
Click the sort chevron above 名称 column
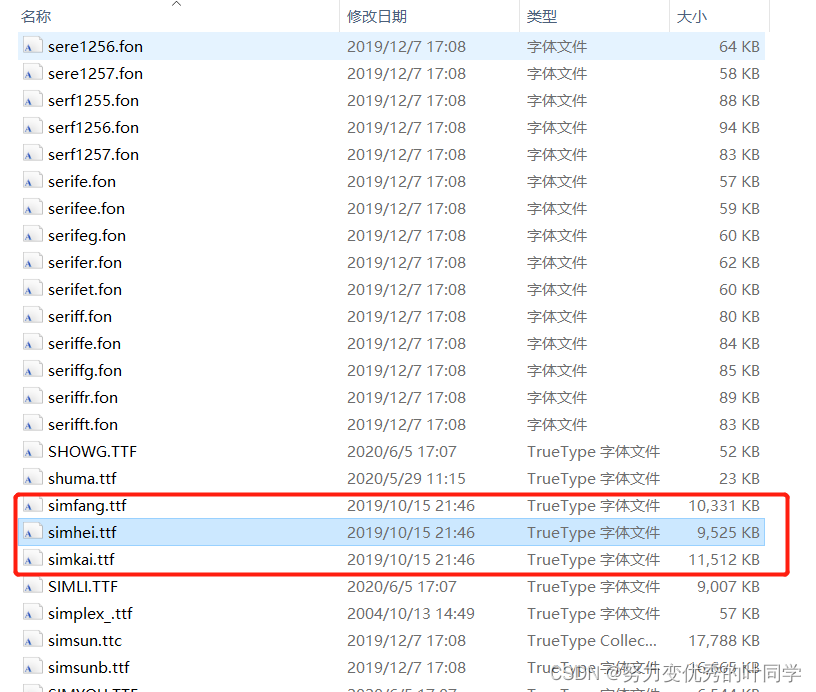177,5
